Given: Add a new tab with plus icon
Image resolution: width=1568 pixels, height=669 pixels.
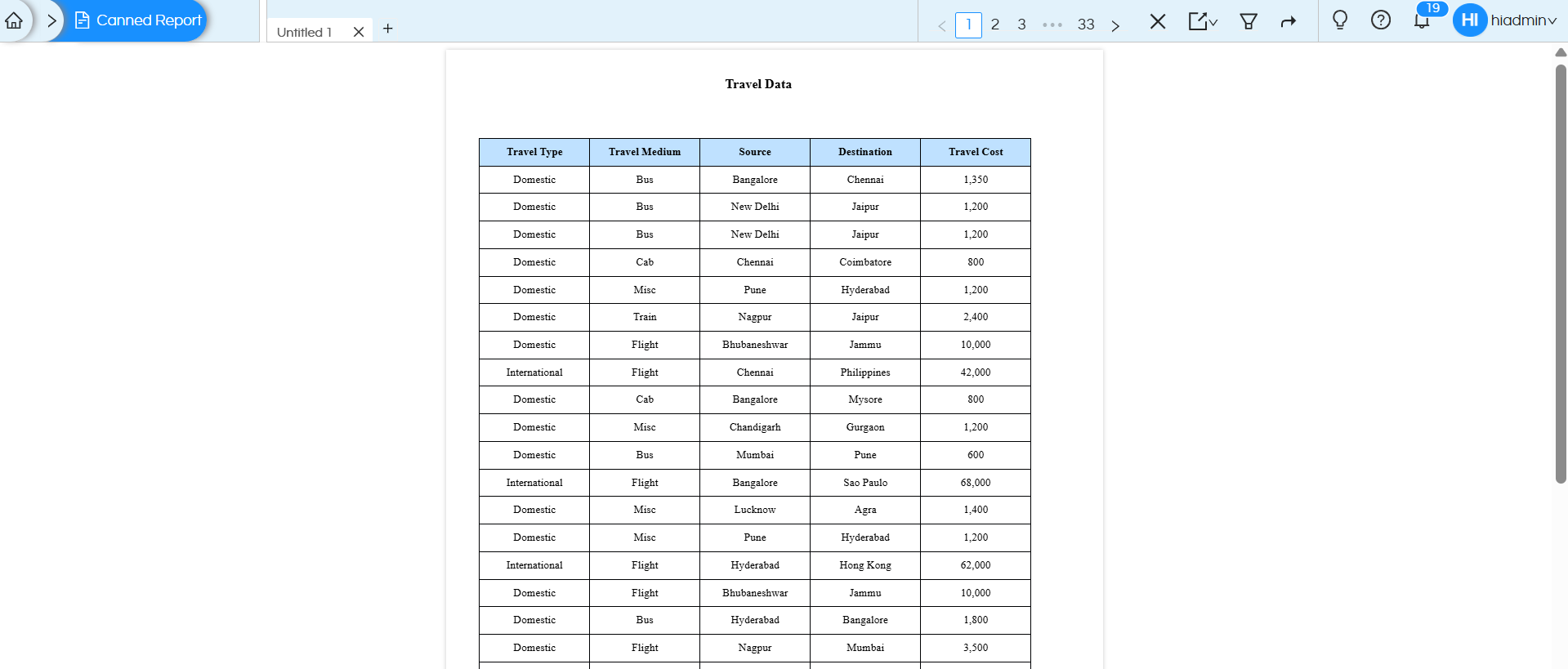Looking at the screenshot, I should tap(388, 29).
